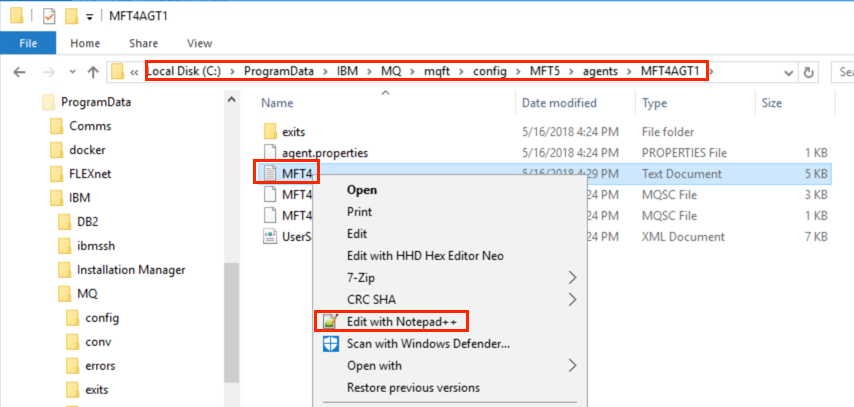Click Edit with HHD Hex Editor Neo
This screenshot has height=407, width=854.
[425, 256]
